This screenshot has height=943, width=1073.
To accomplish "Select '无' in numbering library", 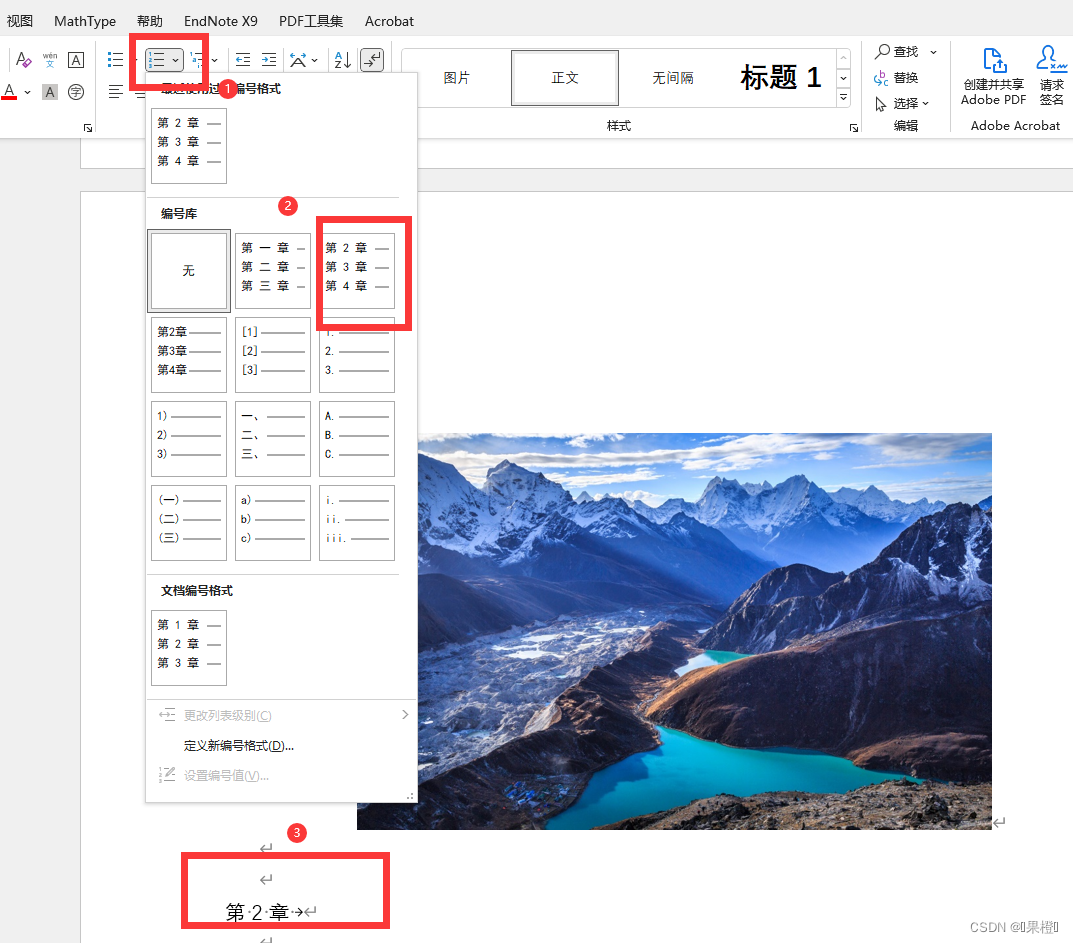I will click(x=189, y=270).
